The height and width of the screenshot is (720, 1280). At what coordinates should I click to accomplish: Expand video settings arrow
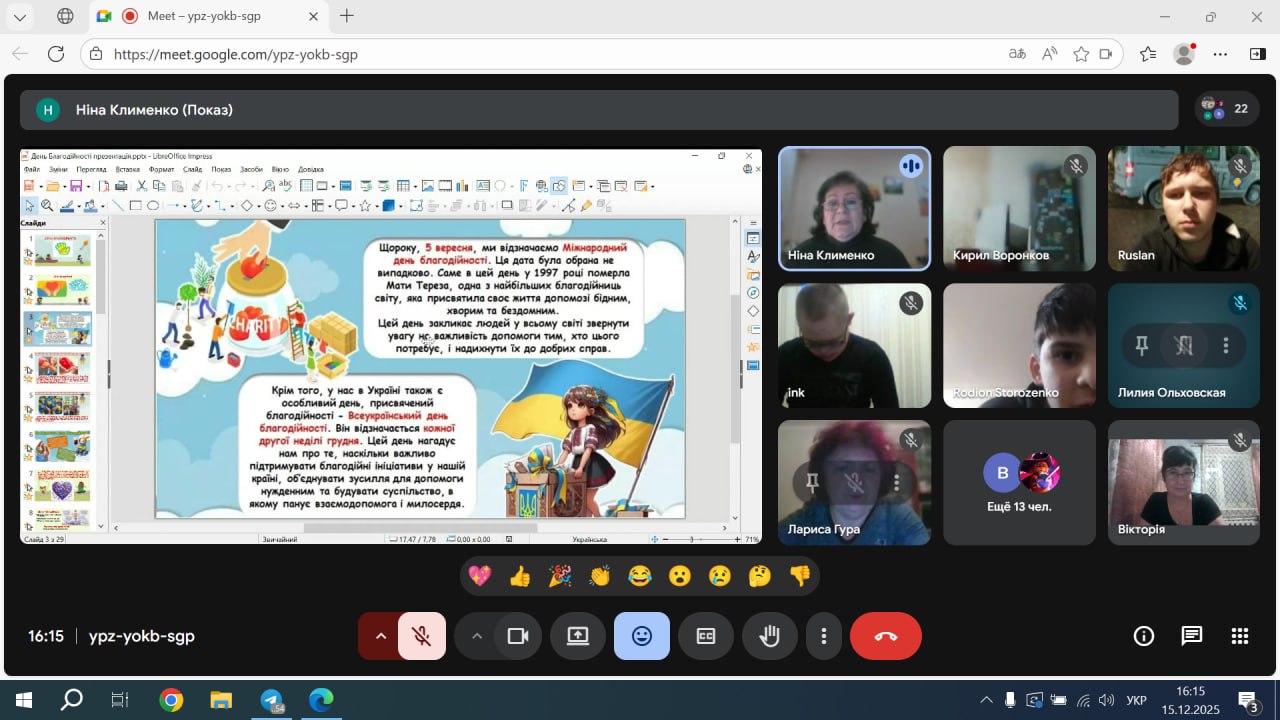(x=477, y=636)
